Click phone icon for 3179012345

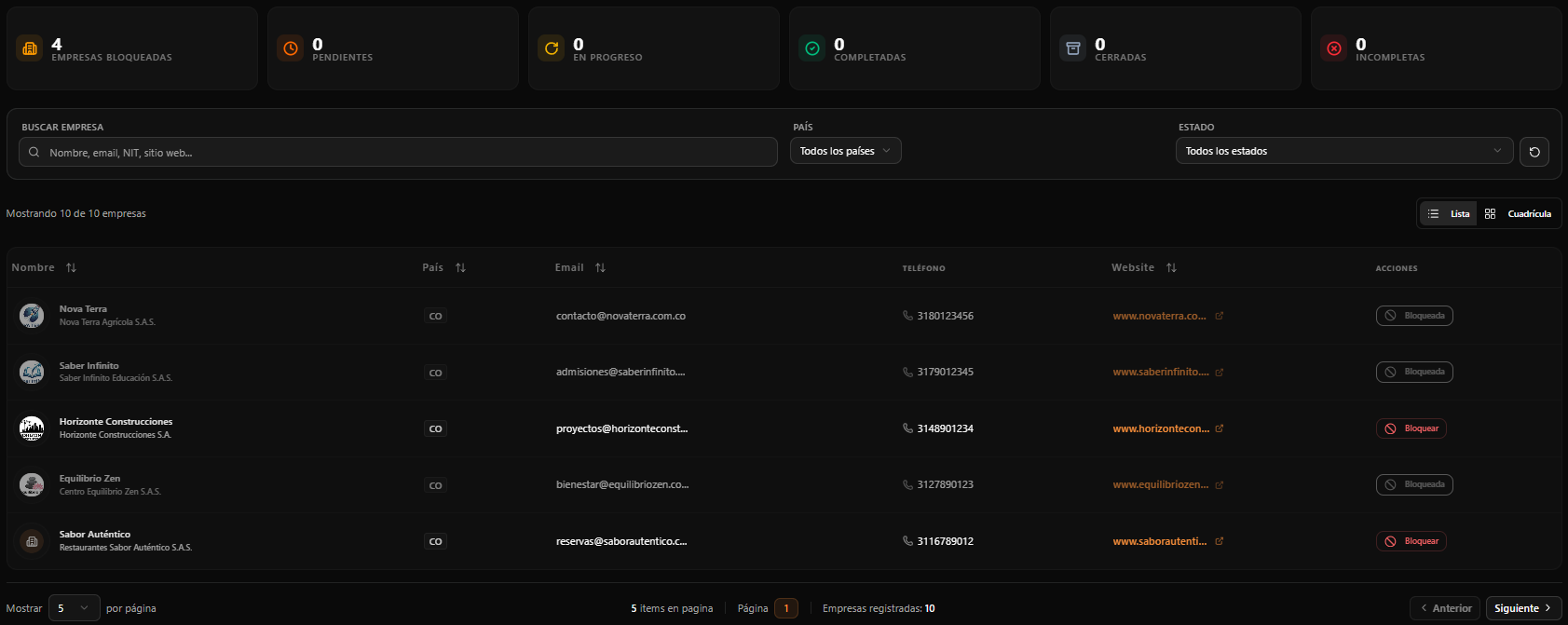click(907, 372)
